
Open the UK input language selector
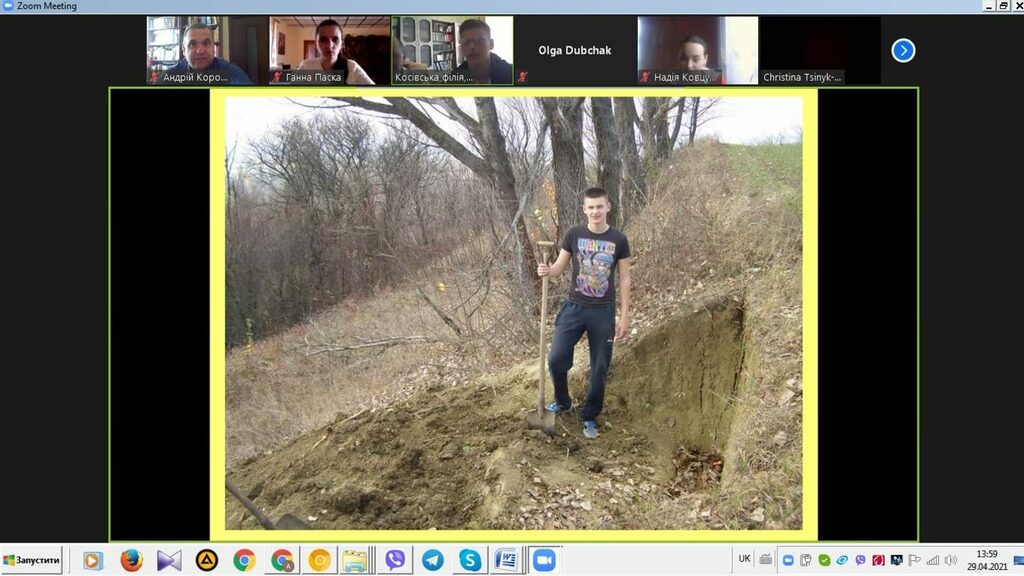pos(744,559)
